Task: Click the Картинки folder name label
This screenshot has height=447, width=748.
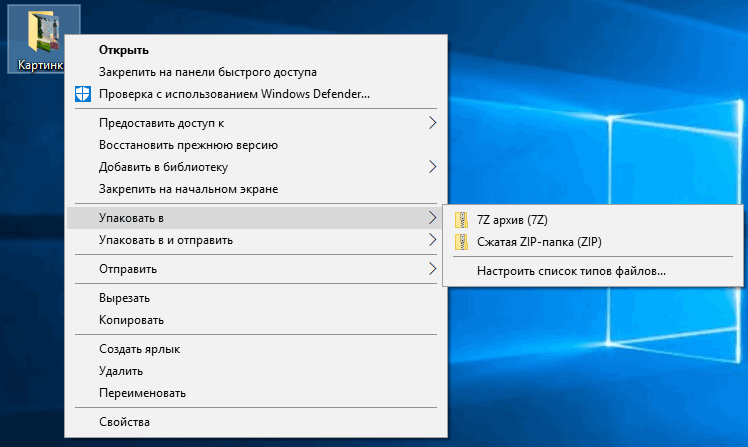Action: (x=41, y=65)
